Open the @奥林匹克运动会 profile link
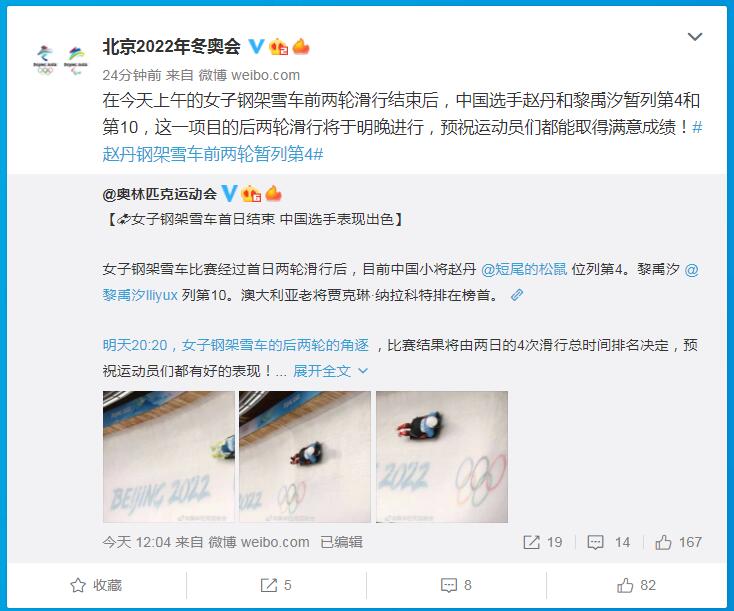The image size is (734, 611). click(160, 193)
